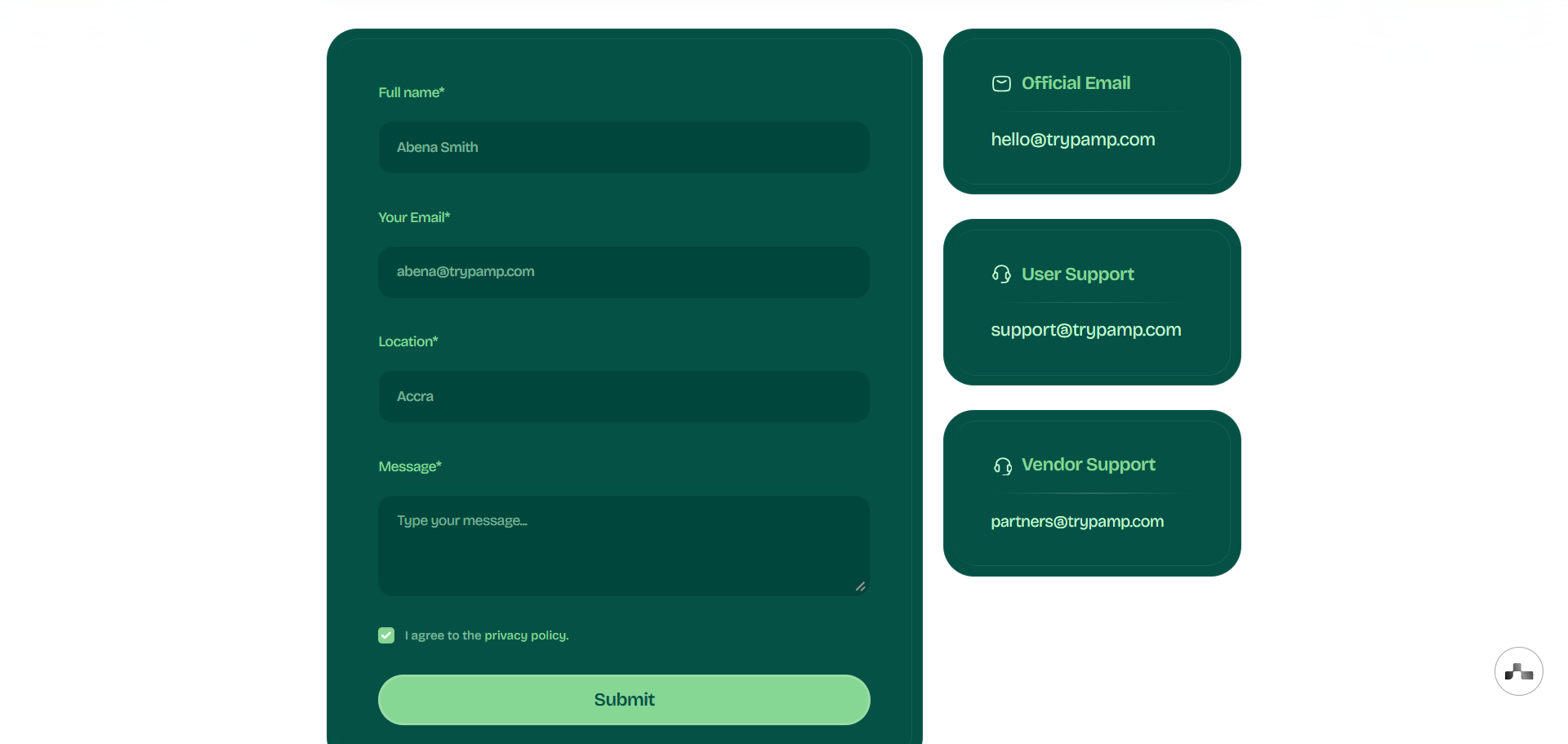Screen dimensions: 1568x744
Task: Click the hello@trypamp.com email address
Action: pyautogui.click(x=1072, y=140)
